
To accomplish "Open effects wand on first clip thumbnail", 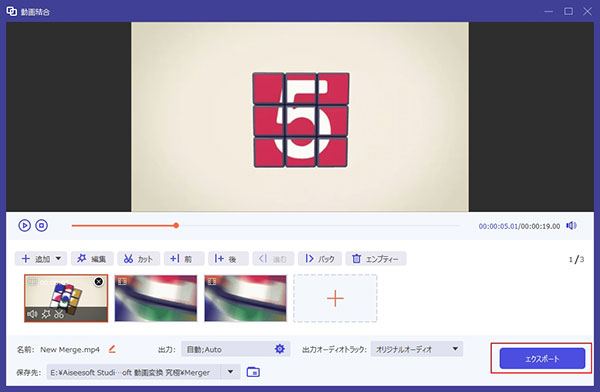I will click(46, 314).
